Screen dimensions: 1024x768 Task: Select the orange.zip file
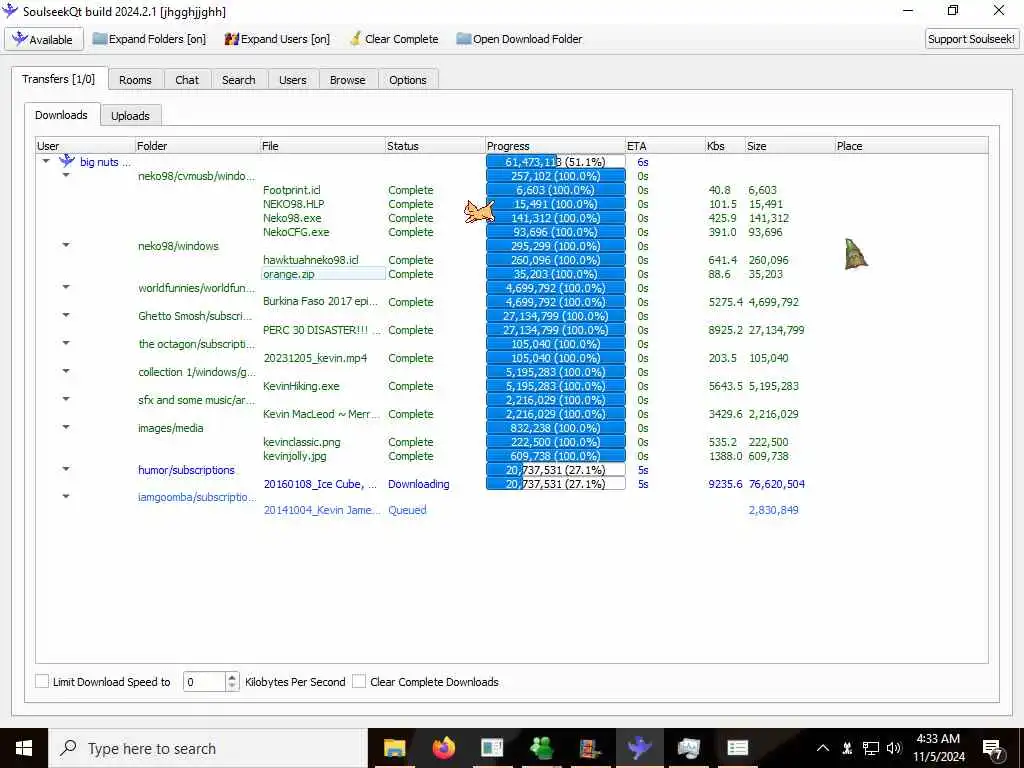(289, 274)
